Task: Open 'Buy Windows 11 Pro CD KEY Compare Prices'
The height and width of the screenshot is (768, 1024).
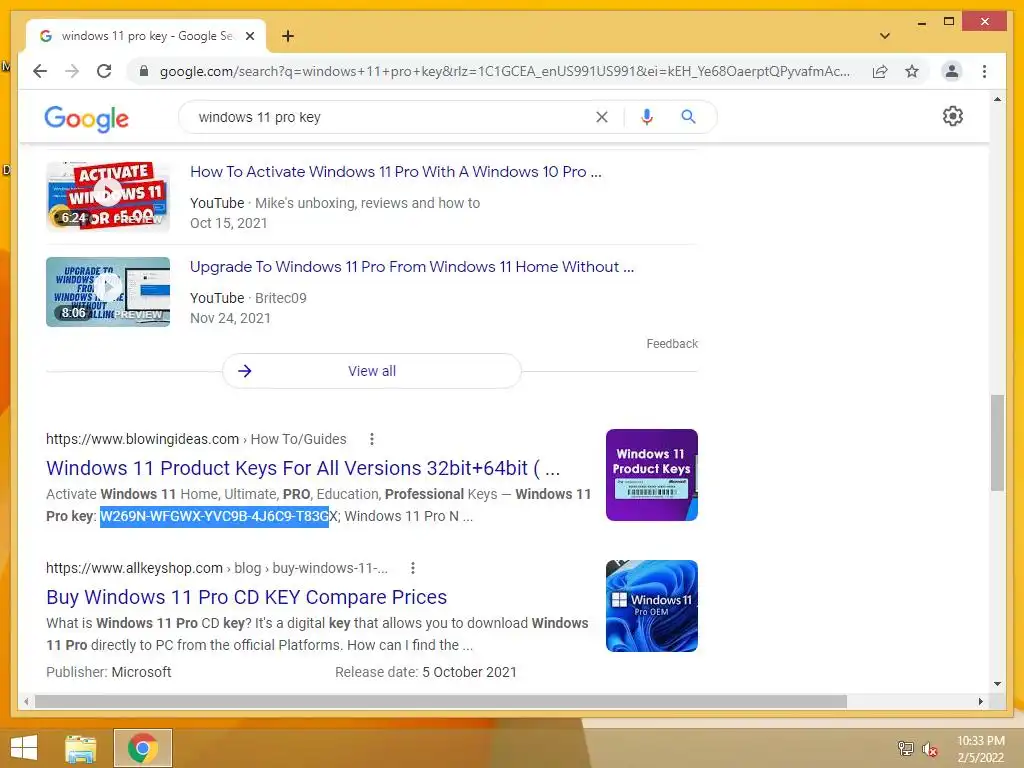Action: click(247, 597)
